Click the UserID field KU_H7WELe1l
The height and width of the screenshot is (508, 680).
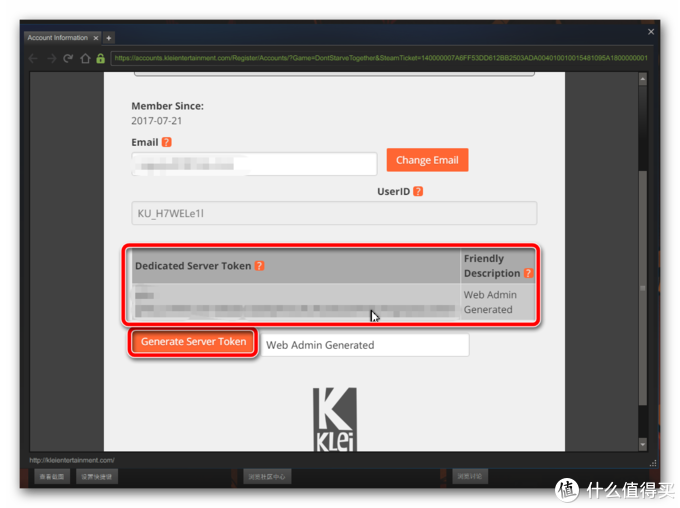tap(334, 213)
